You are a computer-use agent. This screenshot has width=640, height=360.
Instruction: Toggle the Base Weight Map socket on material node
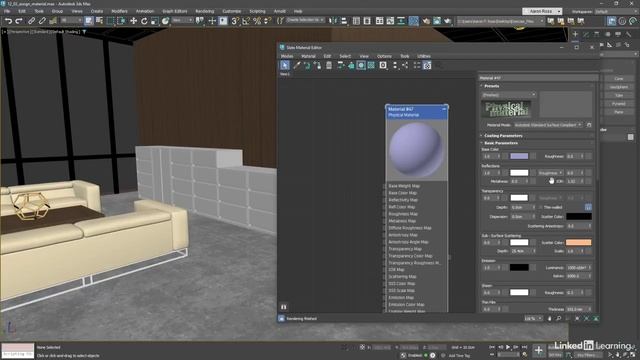point(384,186)
